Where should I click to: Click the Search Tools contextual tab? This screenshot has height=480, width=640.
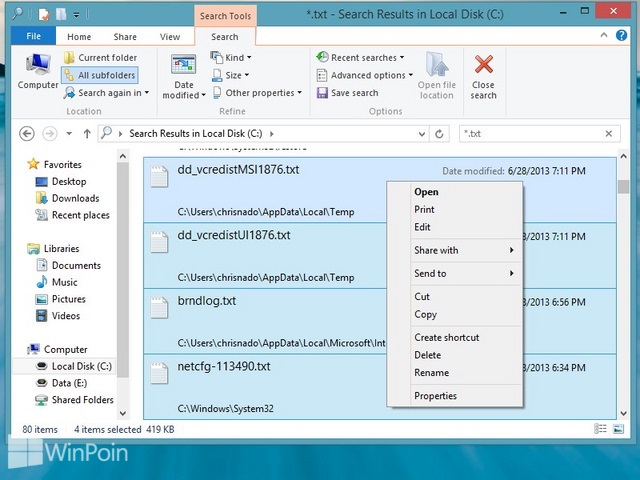(x=225, y=16)
